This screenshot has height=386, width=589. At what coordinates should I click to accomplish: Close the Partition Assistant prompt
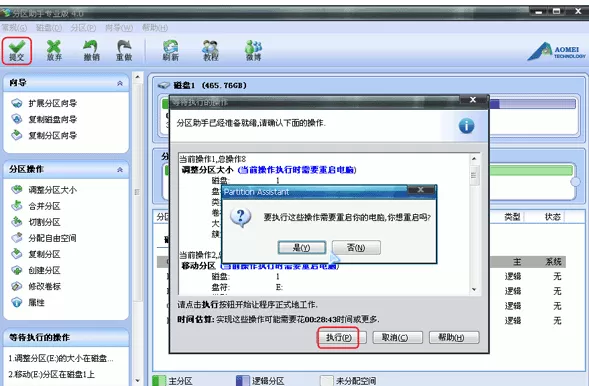421,190
